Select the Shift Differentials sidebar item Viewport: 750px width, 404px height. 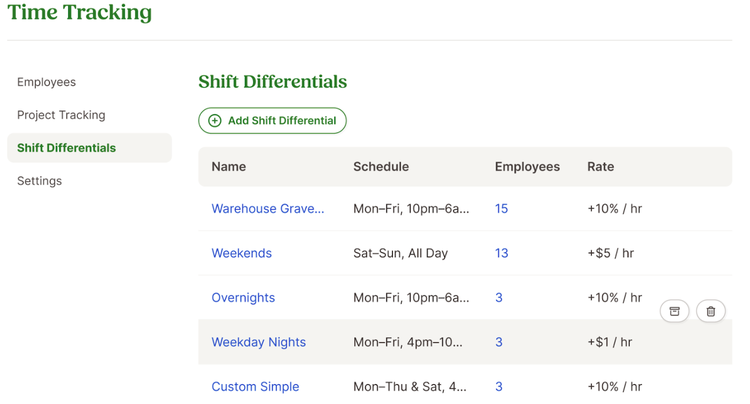(89, 148)
